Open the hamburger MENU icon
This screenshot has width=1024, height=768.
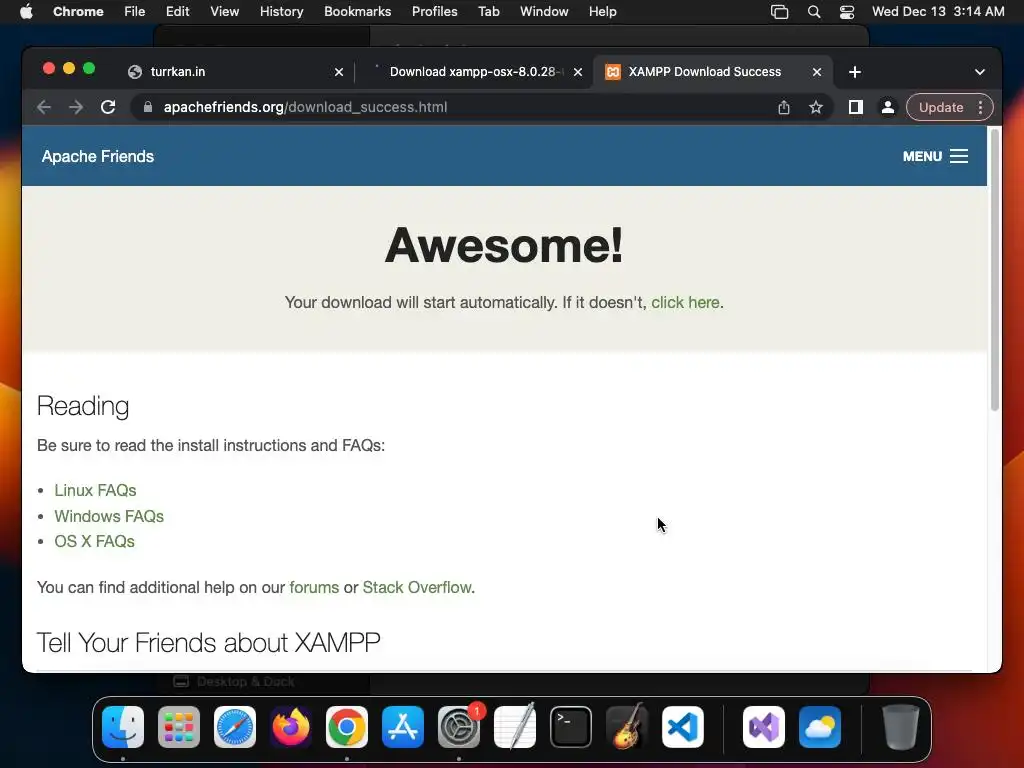[959, 156]
